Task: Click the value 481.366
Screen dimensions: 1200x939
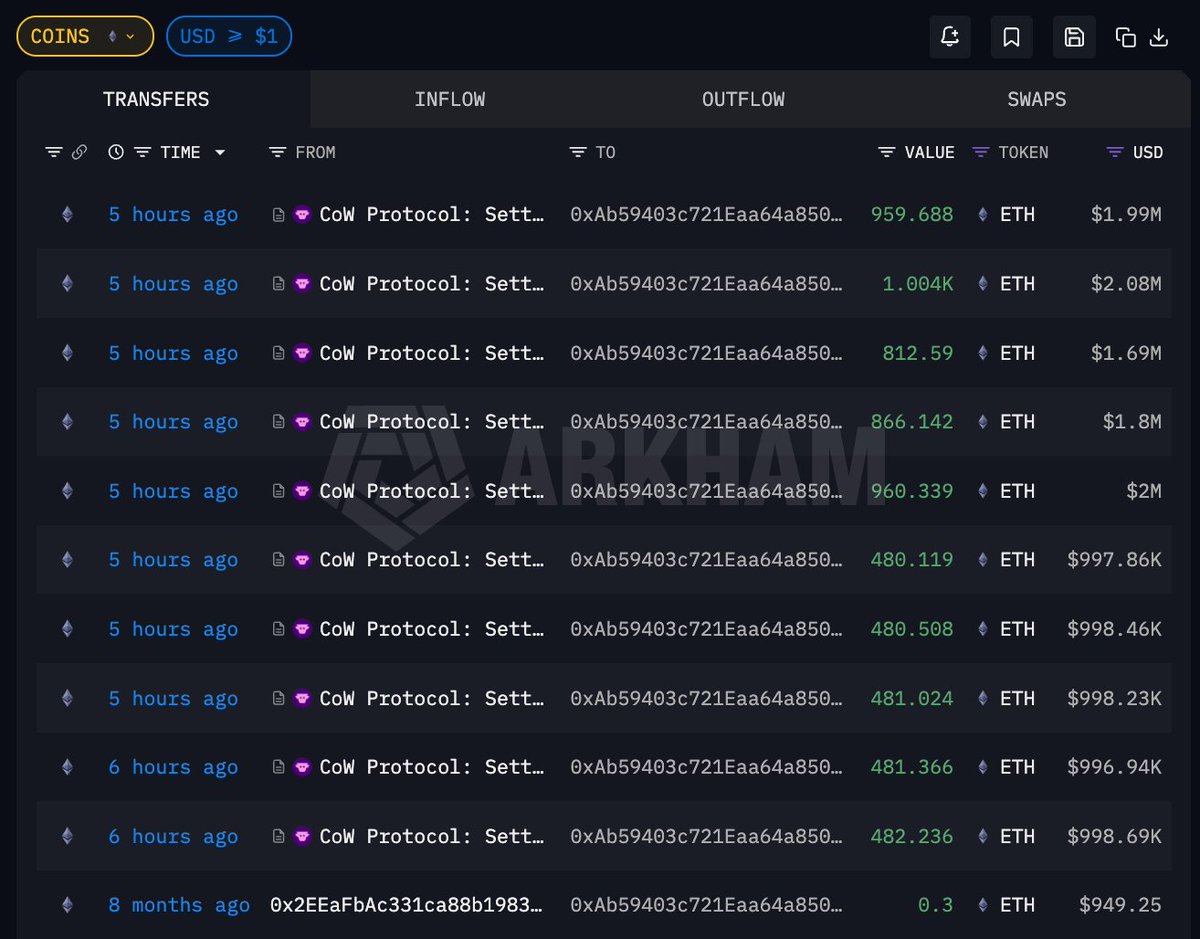Action: tap(912, 767)
